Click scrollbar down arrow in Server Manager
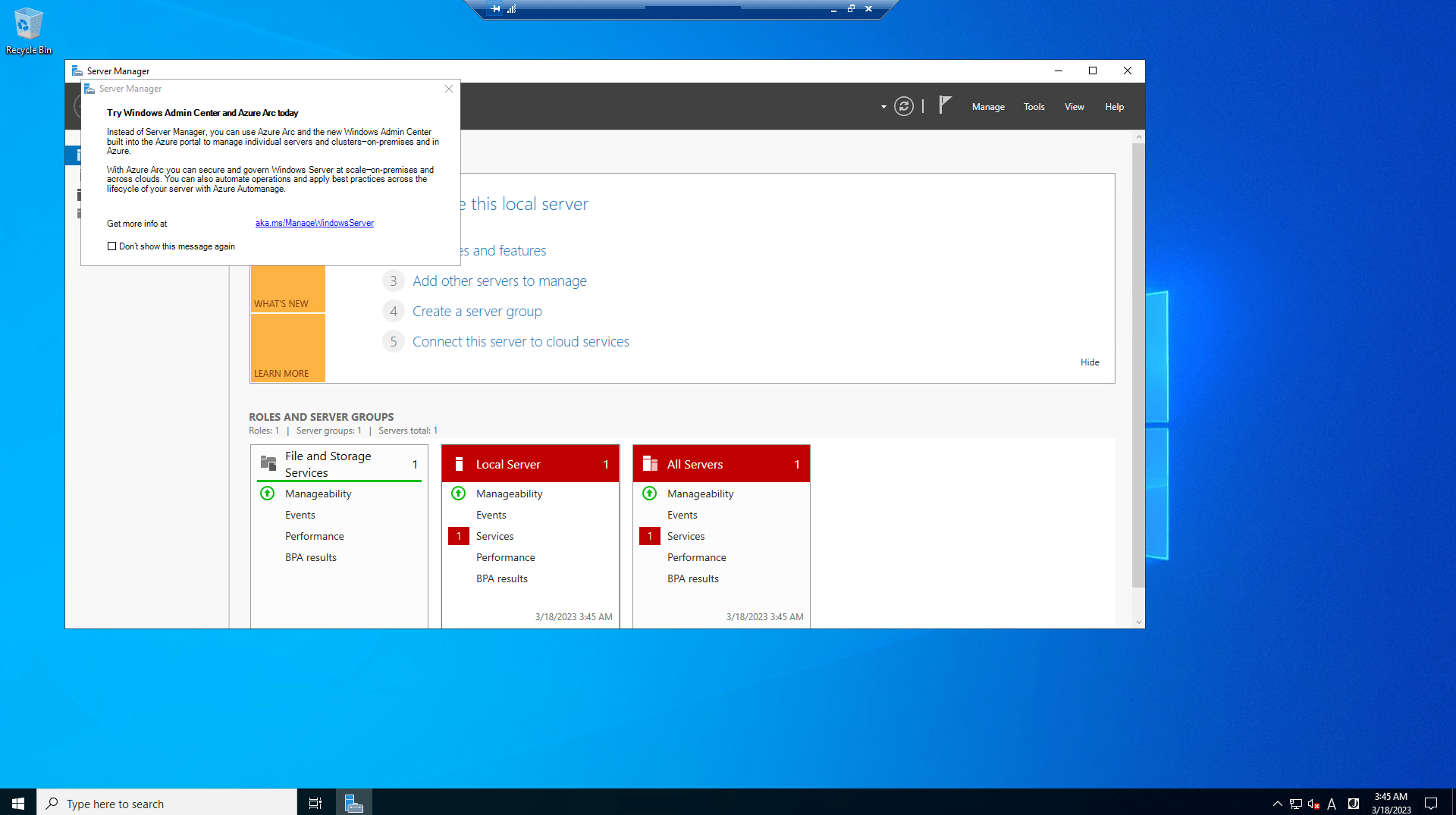The image size is (1456, 815). 1138,622
